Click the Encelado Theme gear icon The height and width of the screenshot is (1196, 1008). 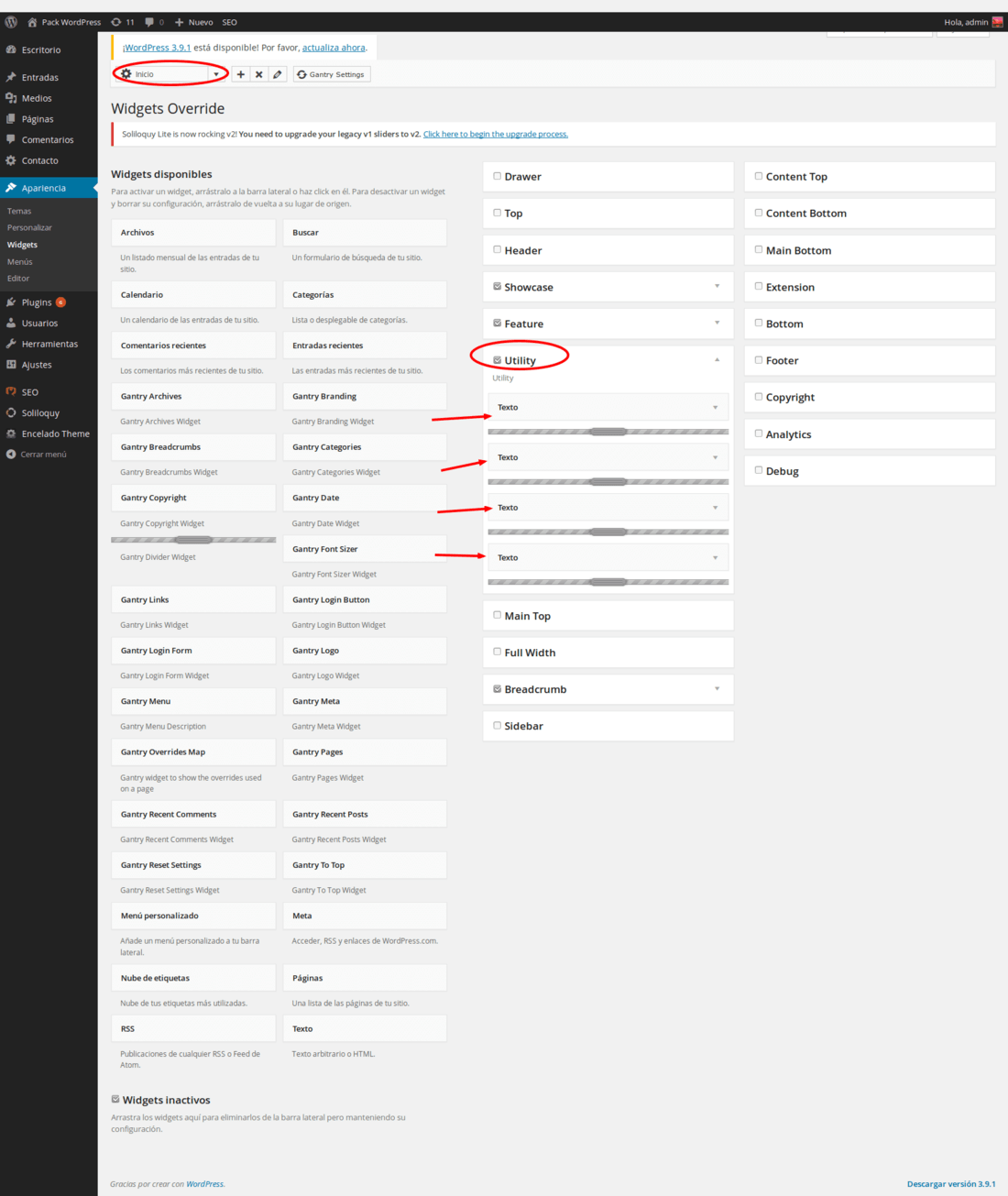point(11,433)
